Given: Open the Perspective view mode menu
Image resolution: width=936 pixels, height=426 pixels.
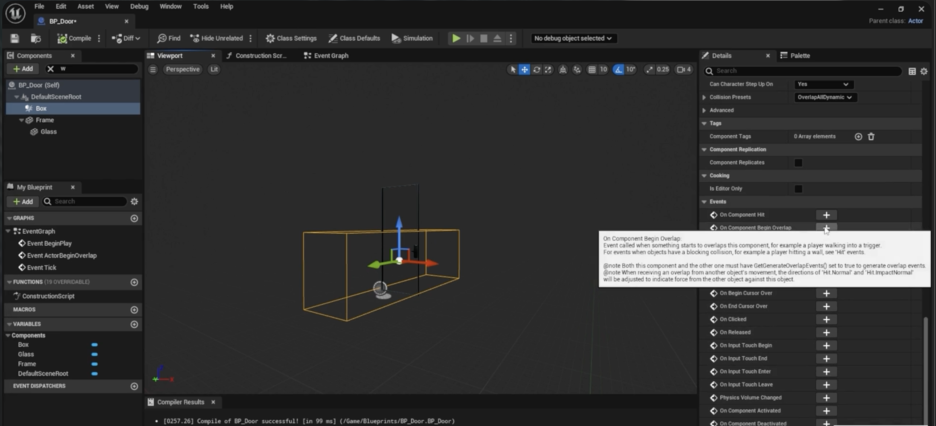Looking at the screenshot, I should click(182, 70).
